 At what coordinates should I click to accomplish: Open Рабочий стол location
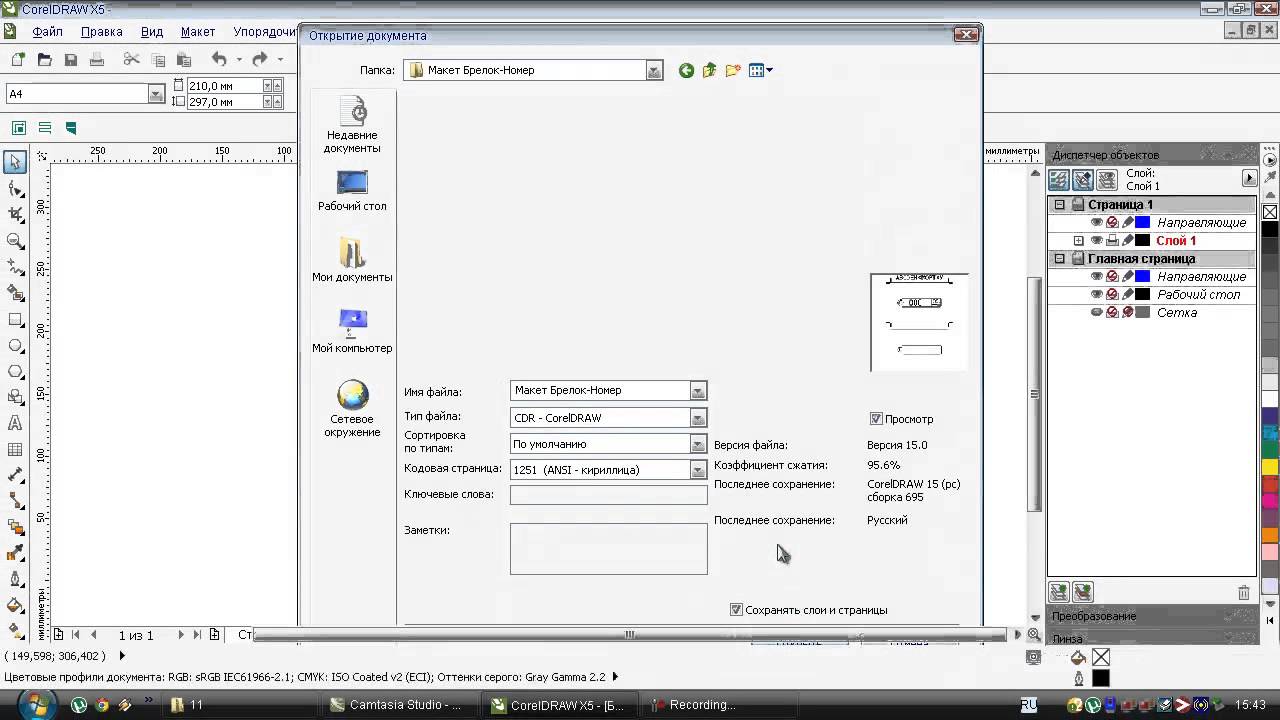pyautogui.click(x=352, y=190)
